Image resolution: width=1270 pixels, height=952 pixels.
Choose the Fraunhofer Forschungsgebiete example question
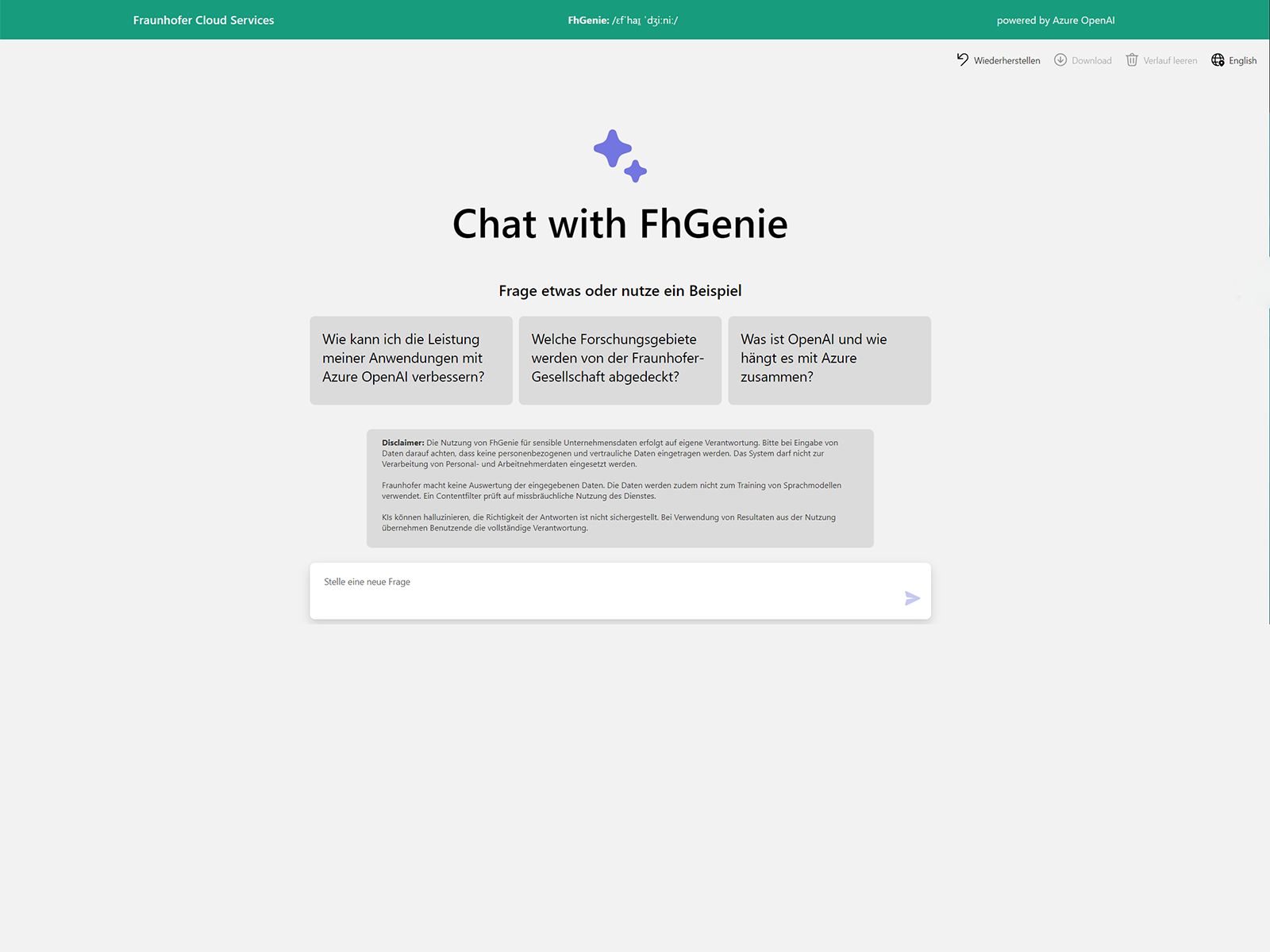[620, 360]
